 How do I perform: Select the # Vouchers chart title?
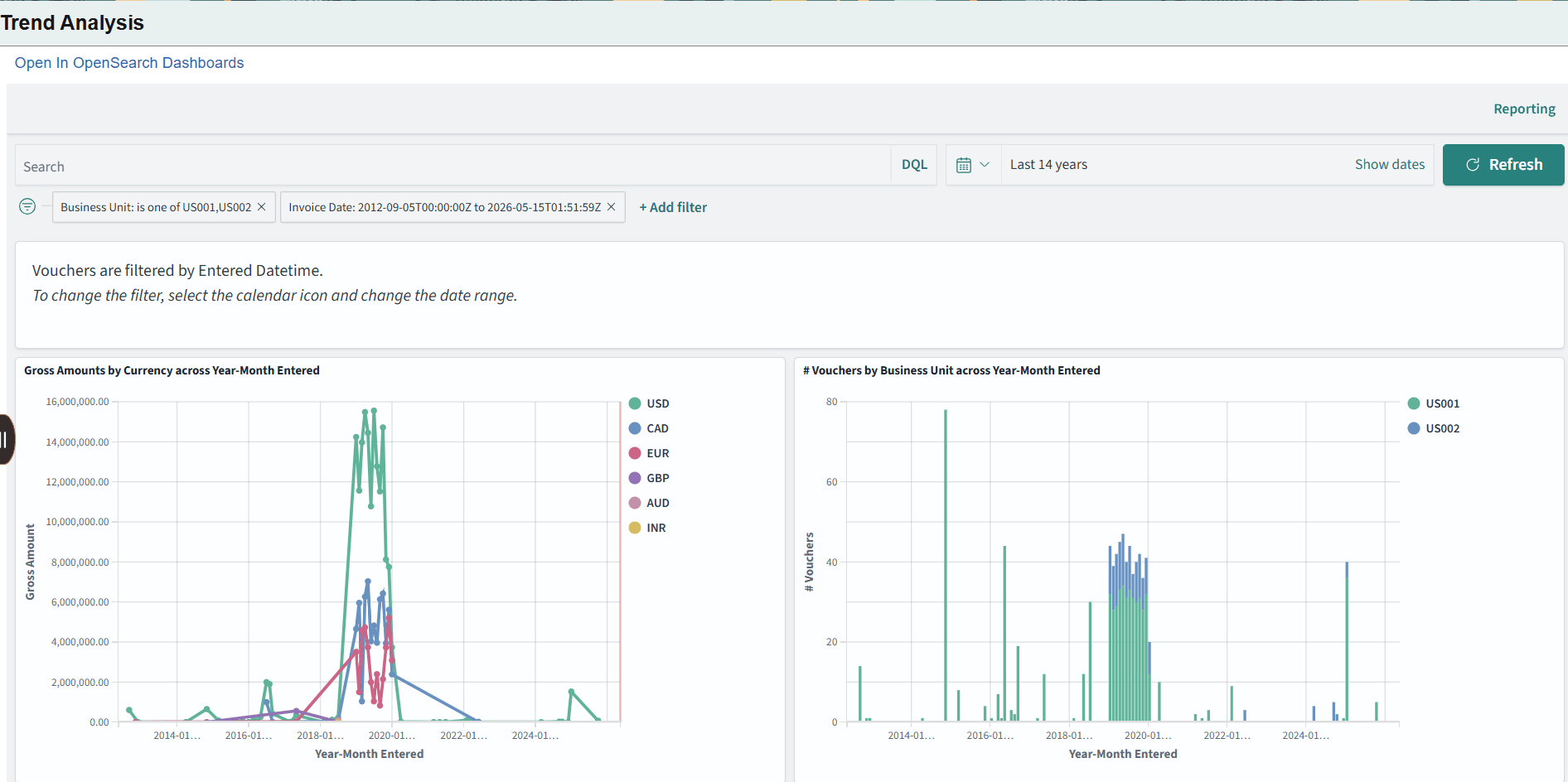[x=951, y=370]
